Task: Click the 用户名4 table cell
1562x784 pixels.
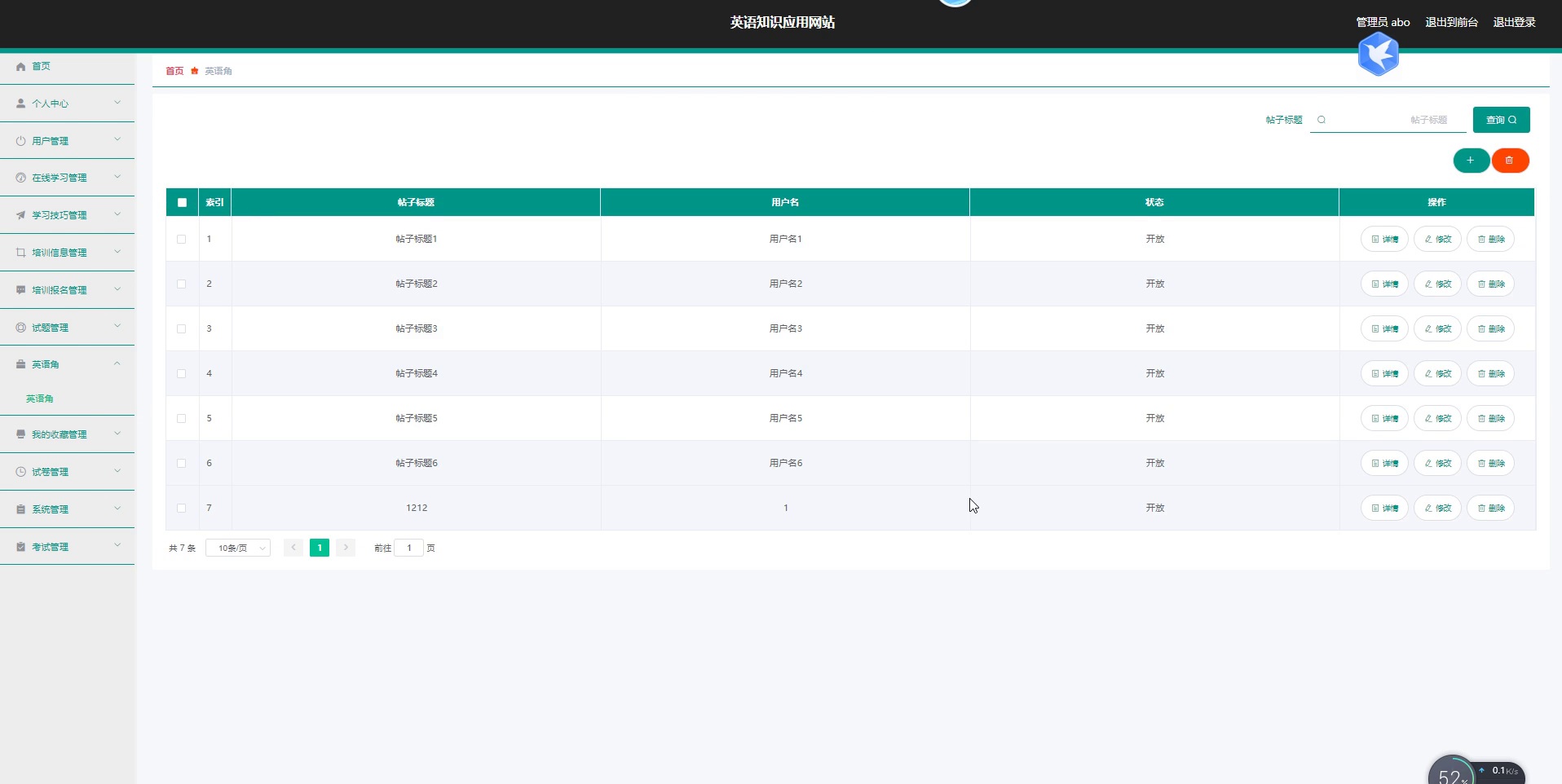Action: coord(786,373)
